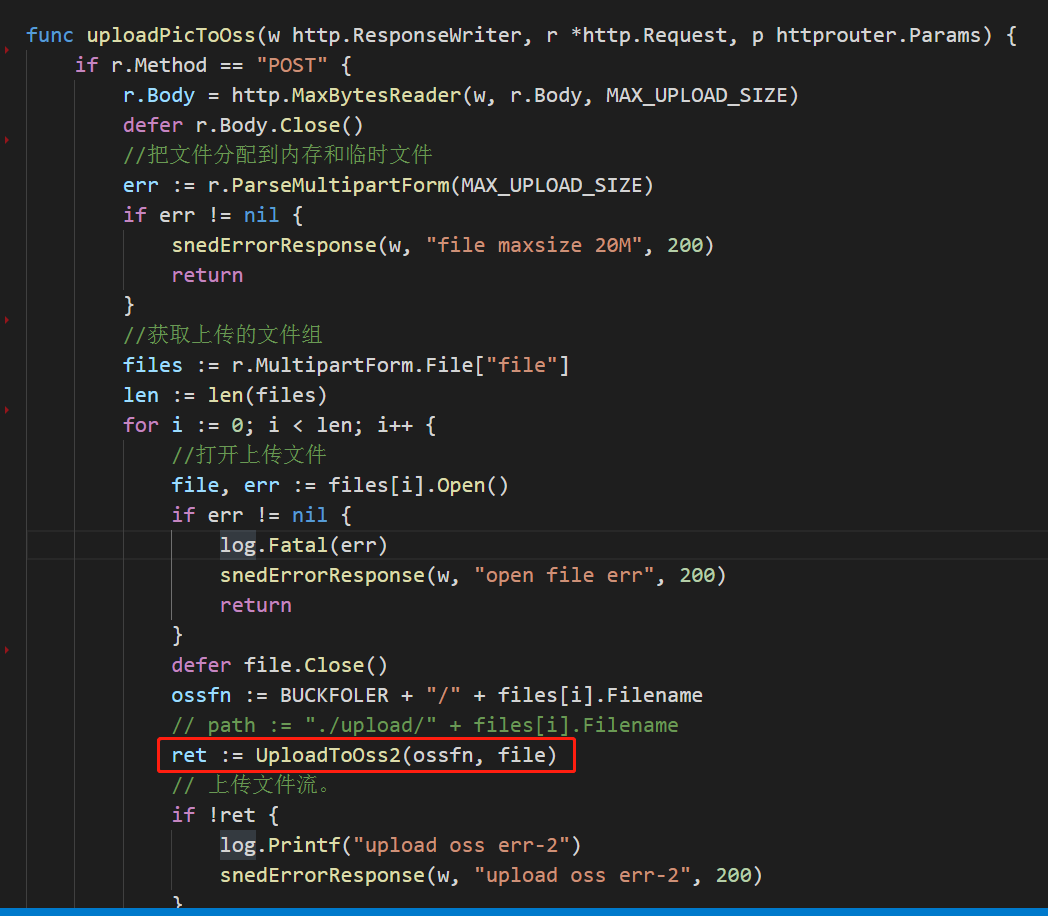Click http.MaxBytesReader call

pyautogui.click(x=346, y=96)
